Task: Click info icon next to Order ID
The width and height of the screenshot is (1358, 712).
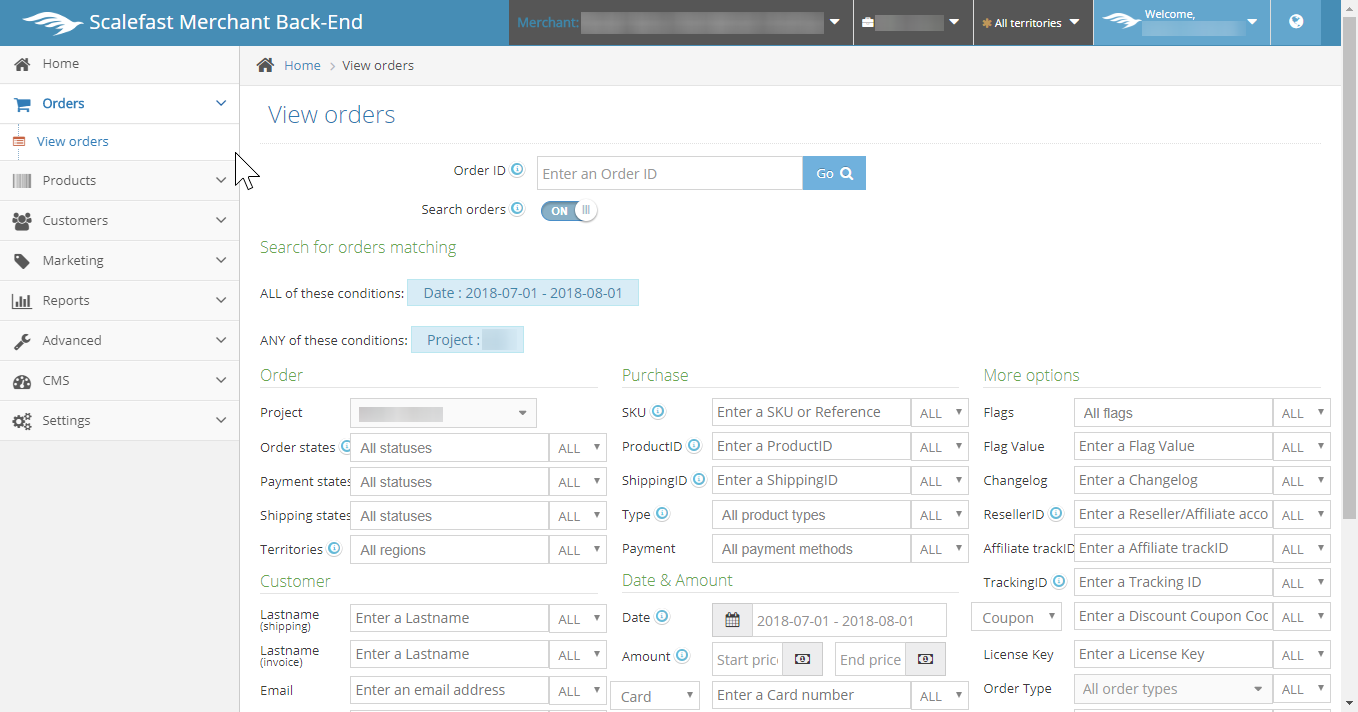Action: (x=517, y=170)
